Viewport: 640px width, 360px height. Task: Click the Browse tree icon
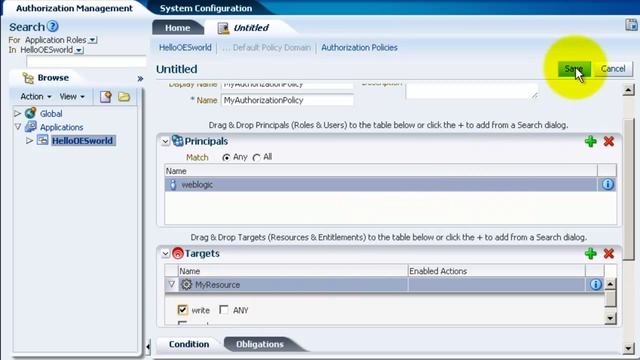(x=28, y=78)
